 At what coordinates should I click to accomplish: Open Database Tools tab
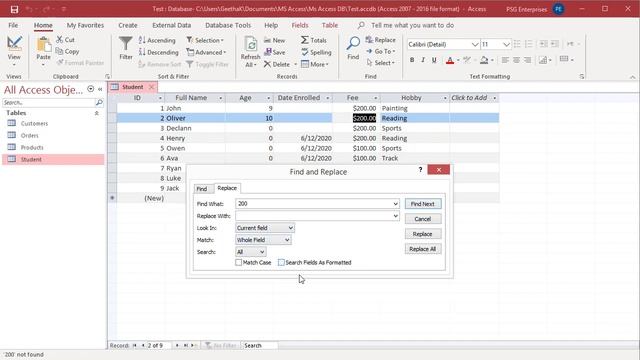point(228,25)
